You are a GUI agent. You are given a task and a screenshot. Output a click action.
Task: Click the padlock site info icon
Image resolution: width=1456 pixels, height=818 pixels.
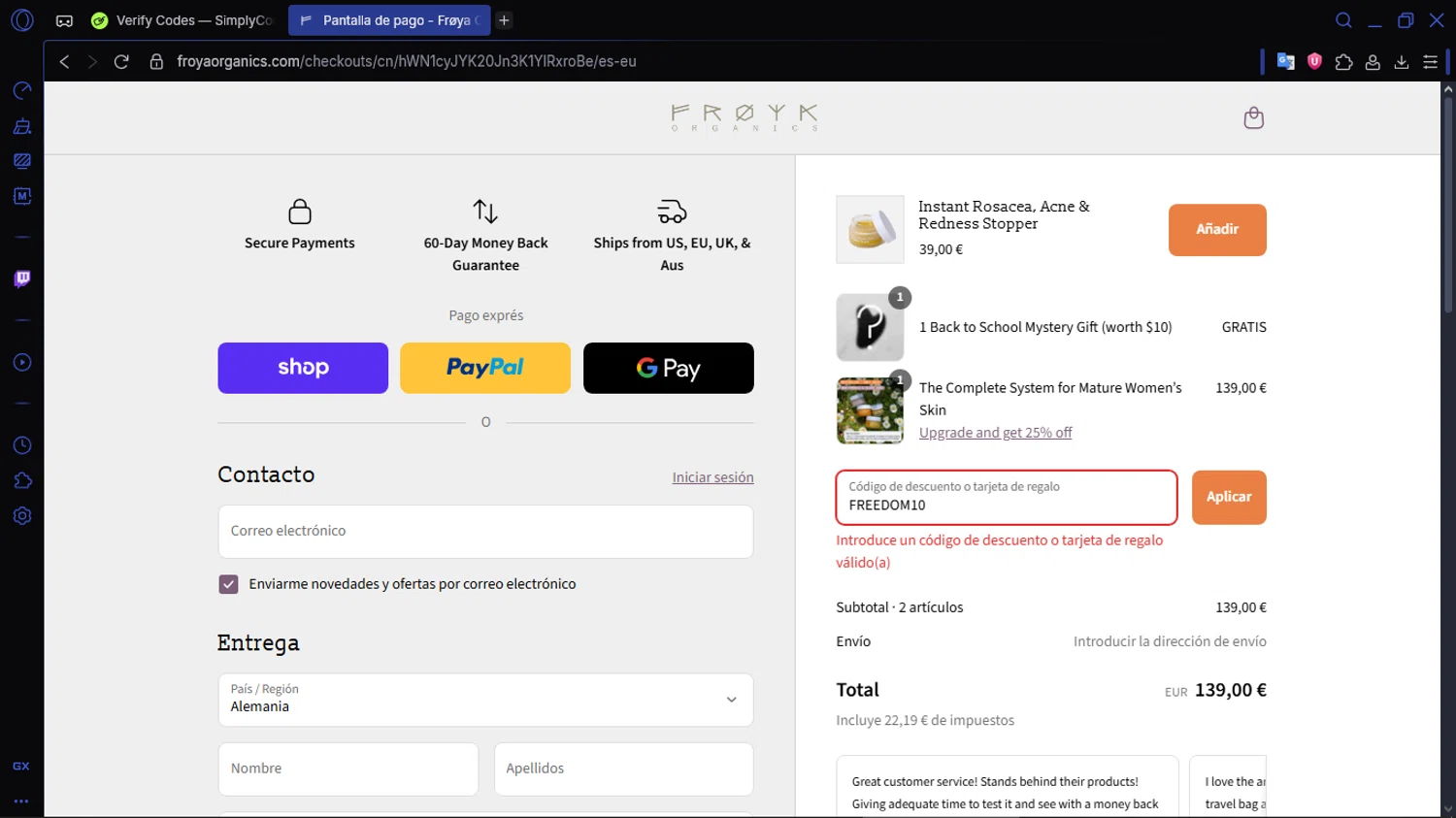(x=155, y=61)
